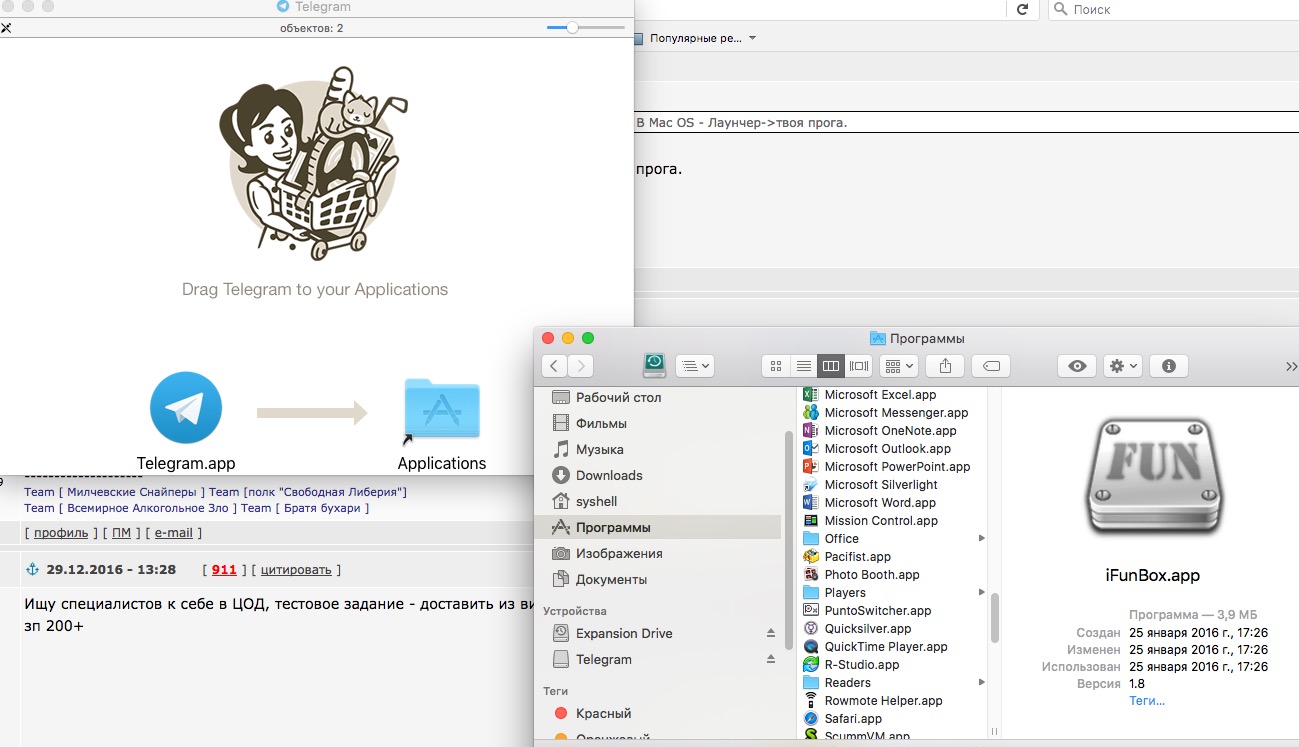Click the Edit Tags button in Finder
The width and height of the screenshot is (1299, 747).
(x=991, y=366)
